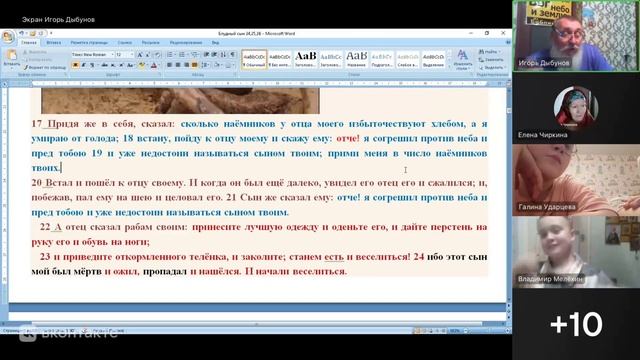Align text left
The height and width of the screenshot is (360, 640).
(169, 65)
